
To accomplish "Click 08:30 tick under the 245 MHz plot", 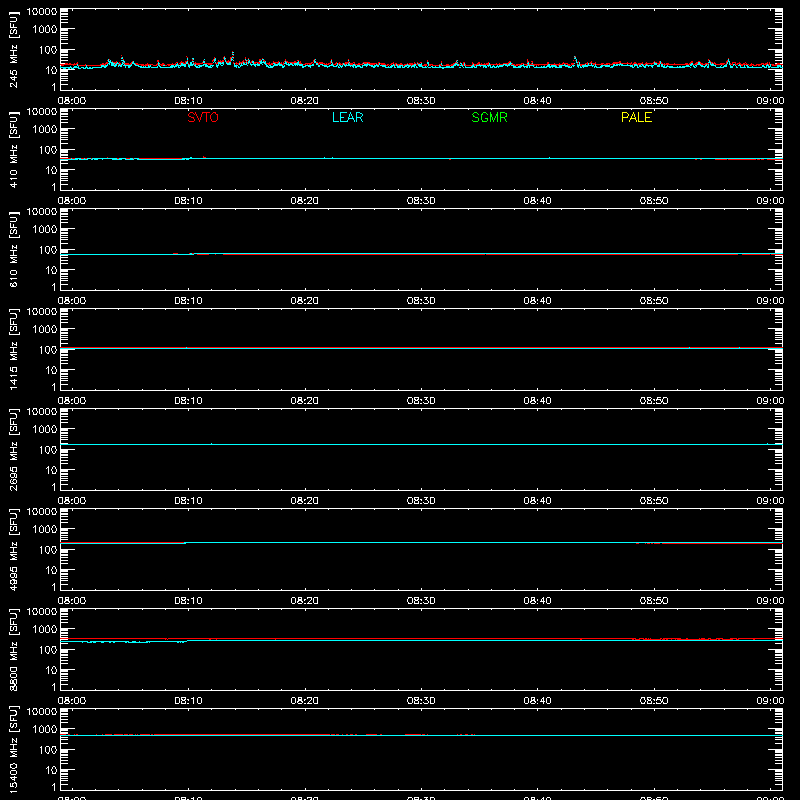I will pyautogui.click(x=421, y=101).
